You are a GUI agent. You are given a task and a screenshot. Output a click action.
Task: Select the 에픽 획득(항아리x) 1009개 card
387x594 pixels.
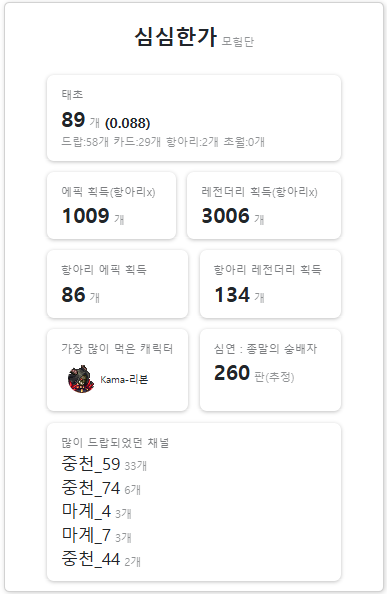click(111, 205)
